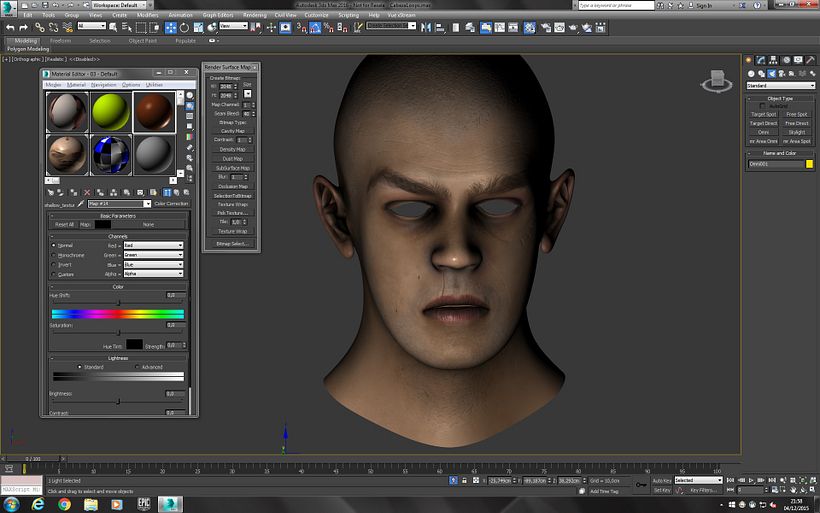Open the Alpha channel dropdown
This screenshot has width=820, height=513.
(152, 273)
